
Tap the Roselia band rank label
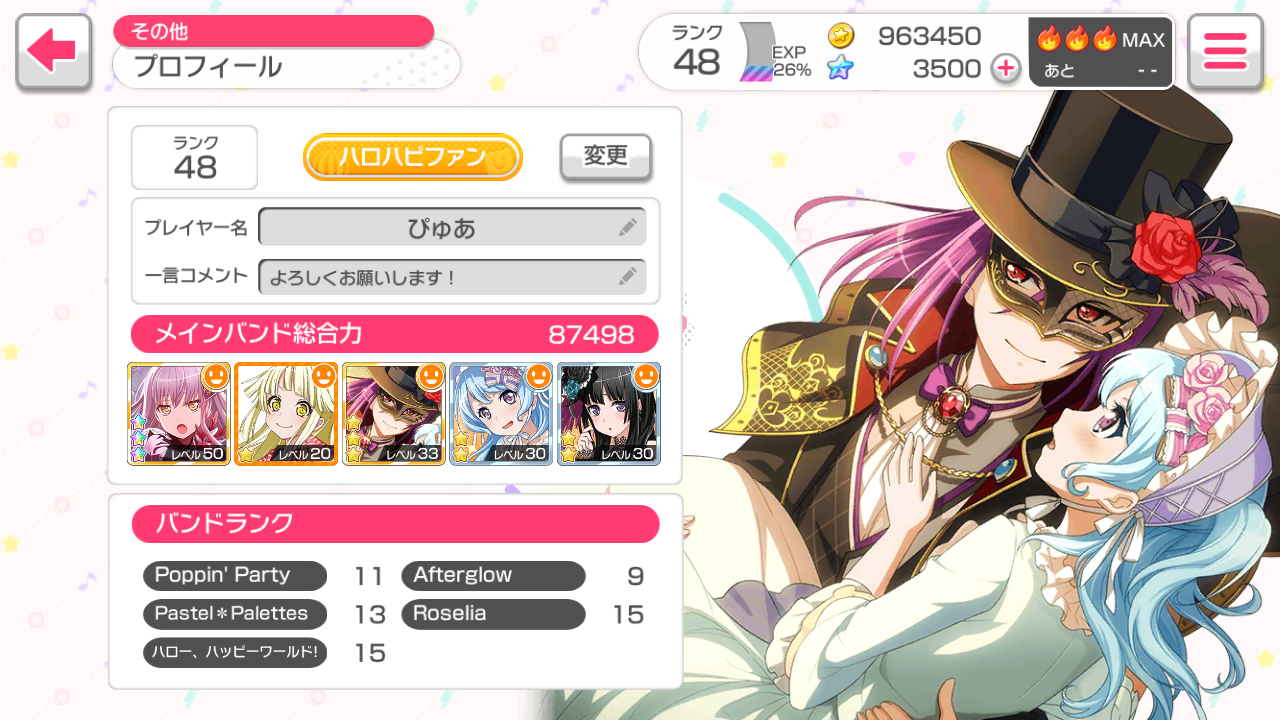point(493,614)
